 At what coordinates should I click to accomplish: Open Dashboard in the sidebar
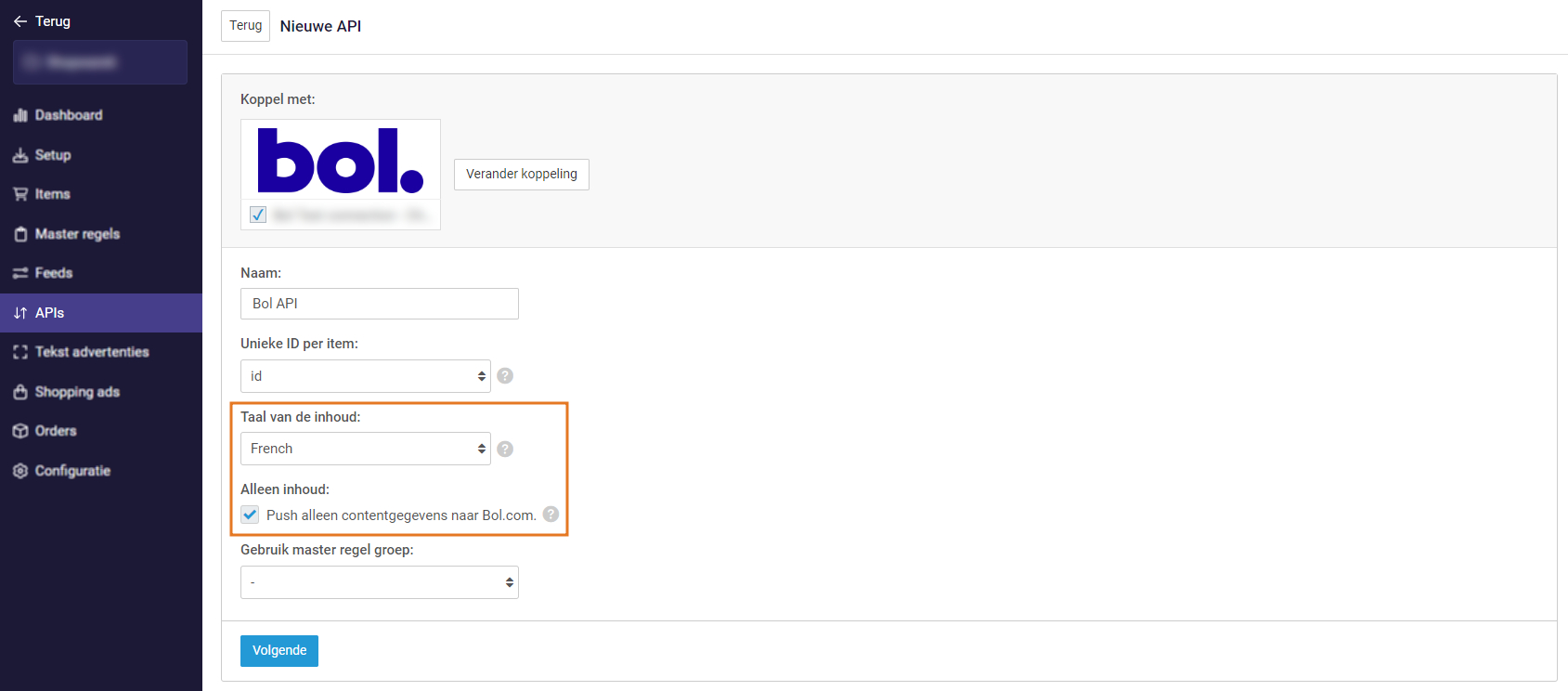[101, 115]
